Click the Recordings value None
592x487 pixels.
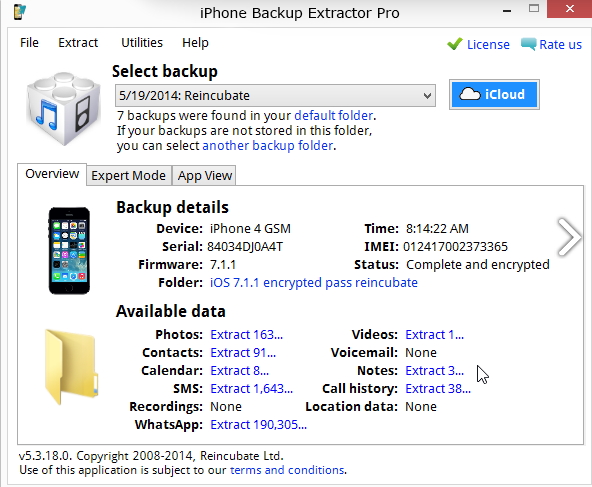[226, 407]
